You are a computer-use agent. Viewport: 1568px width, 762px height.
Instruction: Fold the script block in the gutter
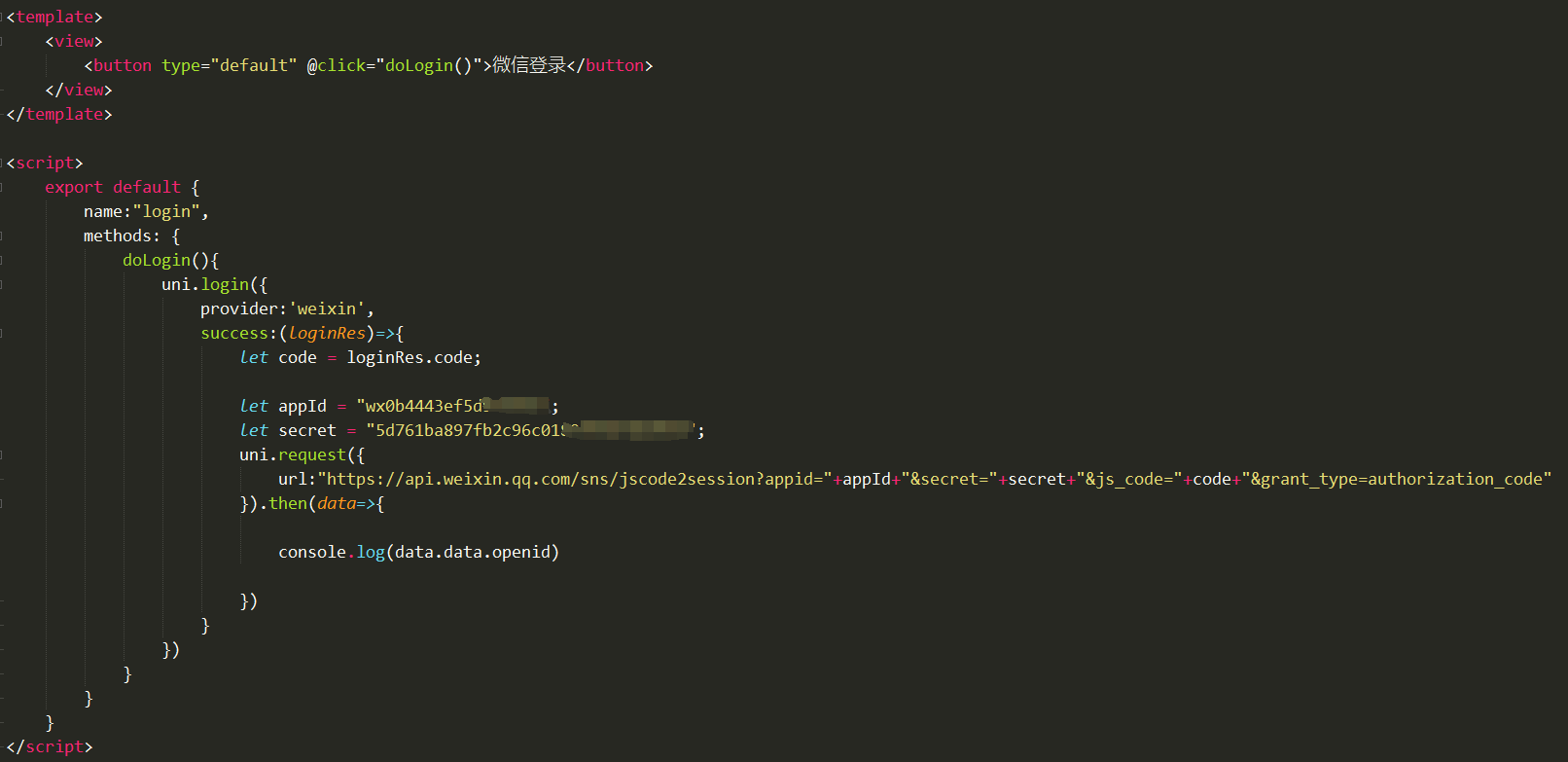click(3, 163)
